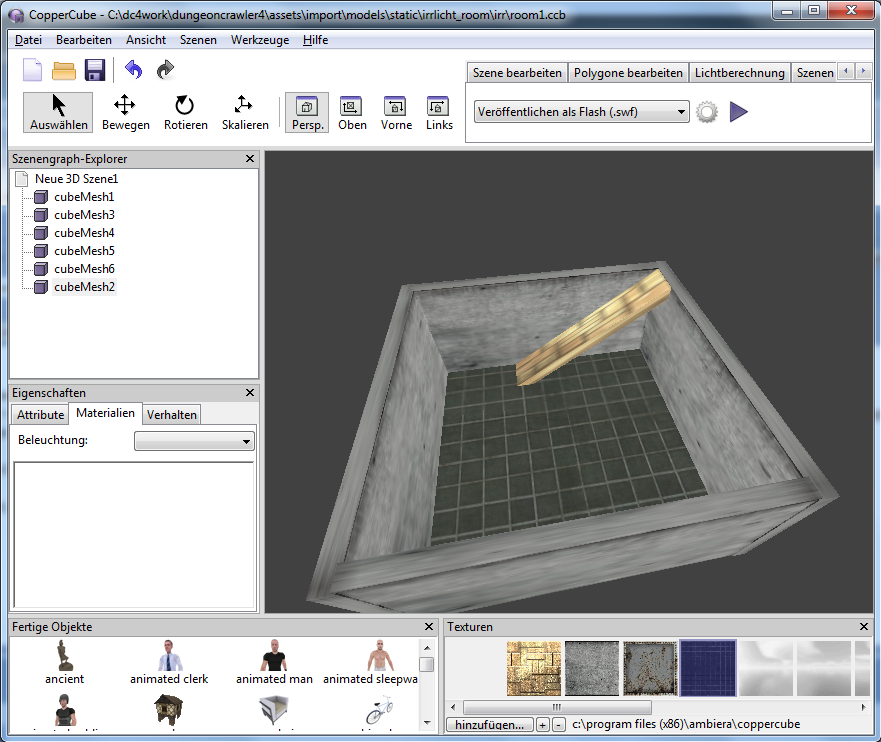Open a file with folder icon
The width and height of the screenshot is (881, 742).
coord(64,70)
